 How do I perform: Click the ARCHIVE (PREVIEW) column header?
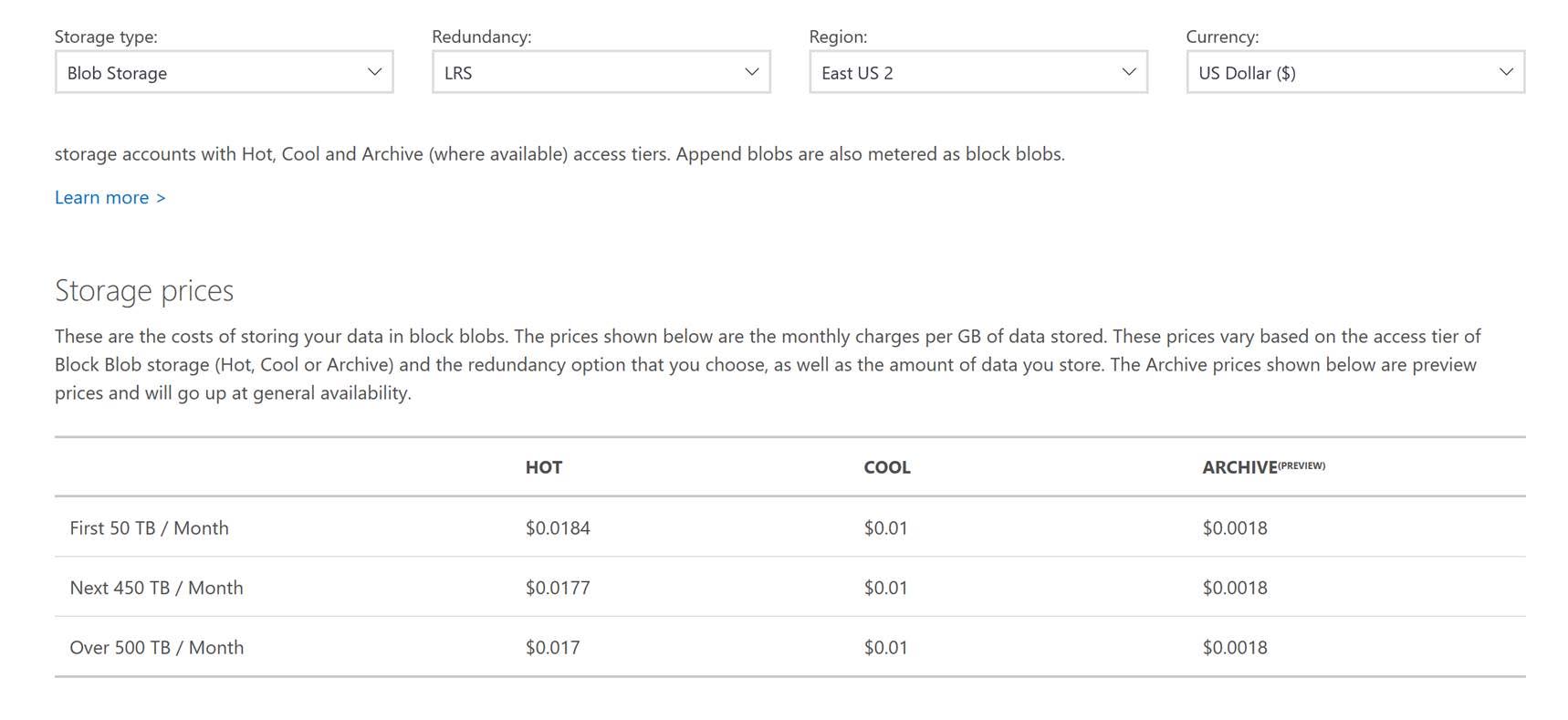(1263, 467)
